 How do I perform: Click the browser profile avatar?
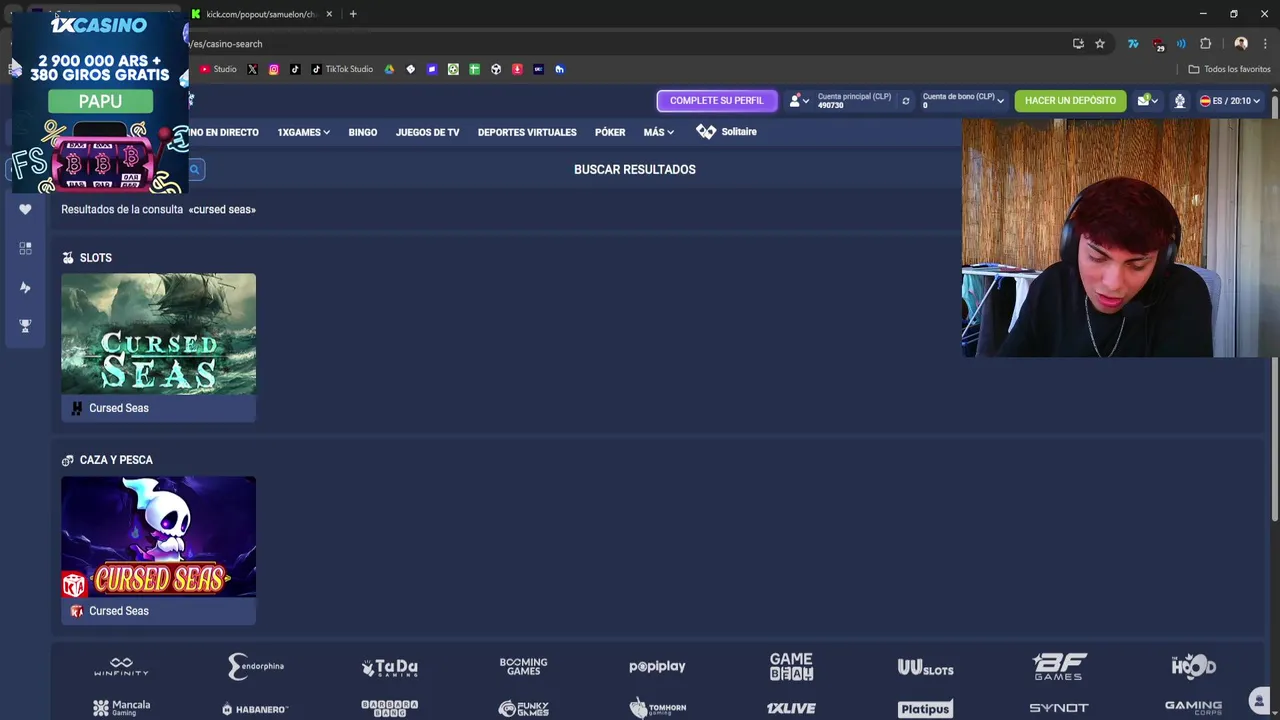[x=1241, y=44]
